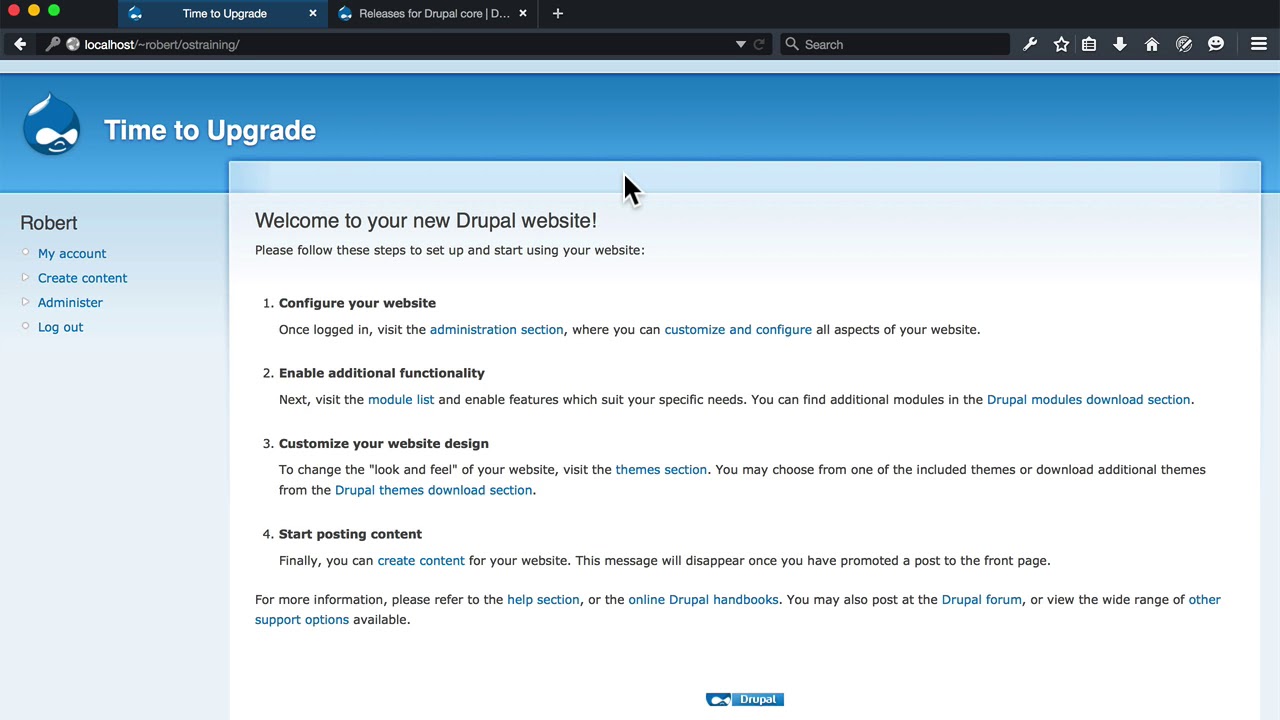
Task: Bookmark this page with the star icon
Action: [1061, 44]
